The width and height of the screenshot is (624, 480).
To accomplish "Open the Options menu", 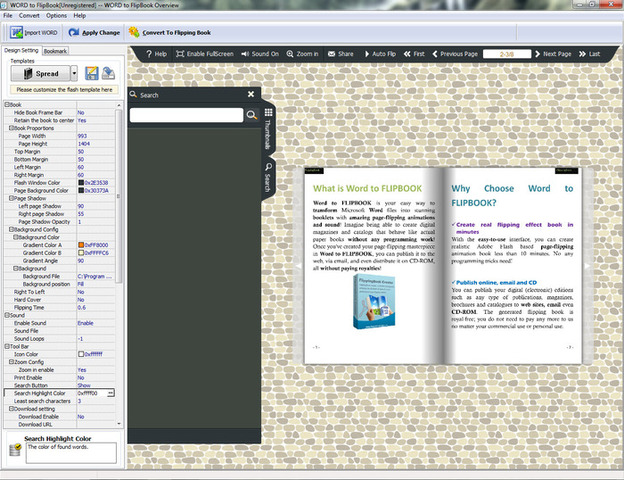I will 56,16.
